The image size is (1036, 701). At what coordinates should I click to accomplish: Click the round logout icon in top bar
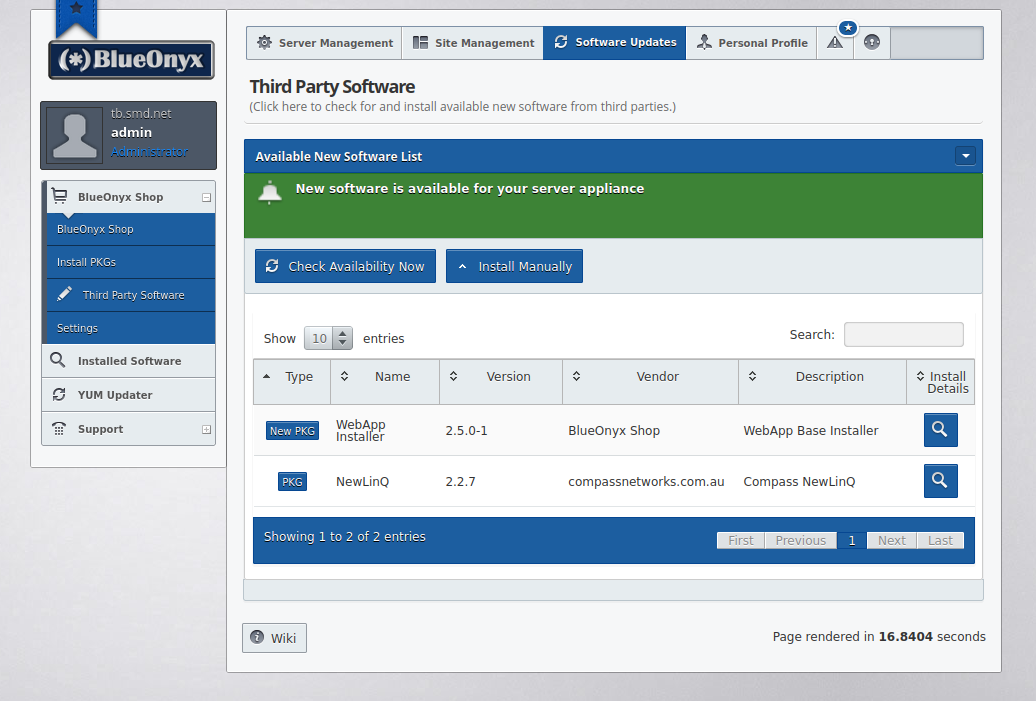coord(871,43)
